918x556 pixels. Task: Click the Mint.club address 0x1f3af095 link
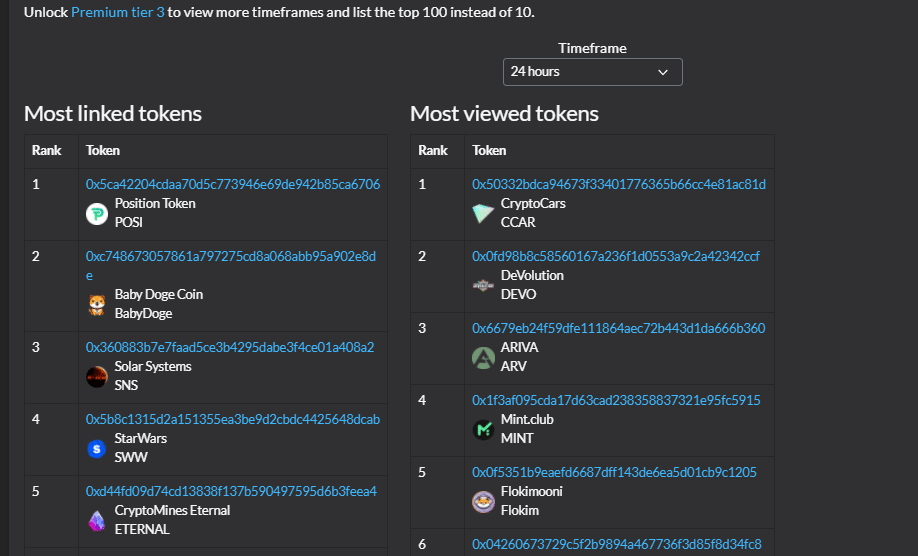(x=616, y=400)
